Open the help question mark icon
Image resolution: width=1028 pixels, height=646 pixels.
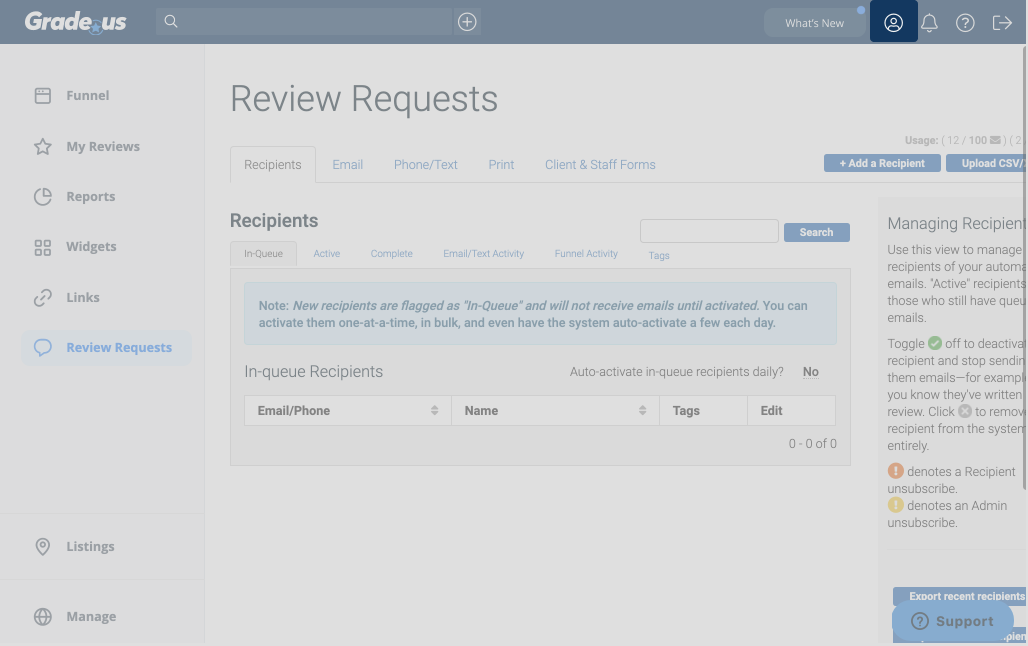pos(965,23)
